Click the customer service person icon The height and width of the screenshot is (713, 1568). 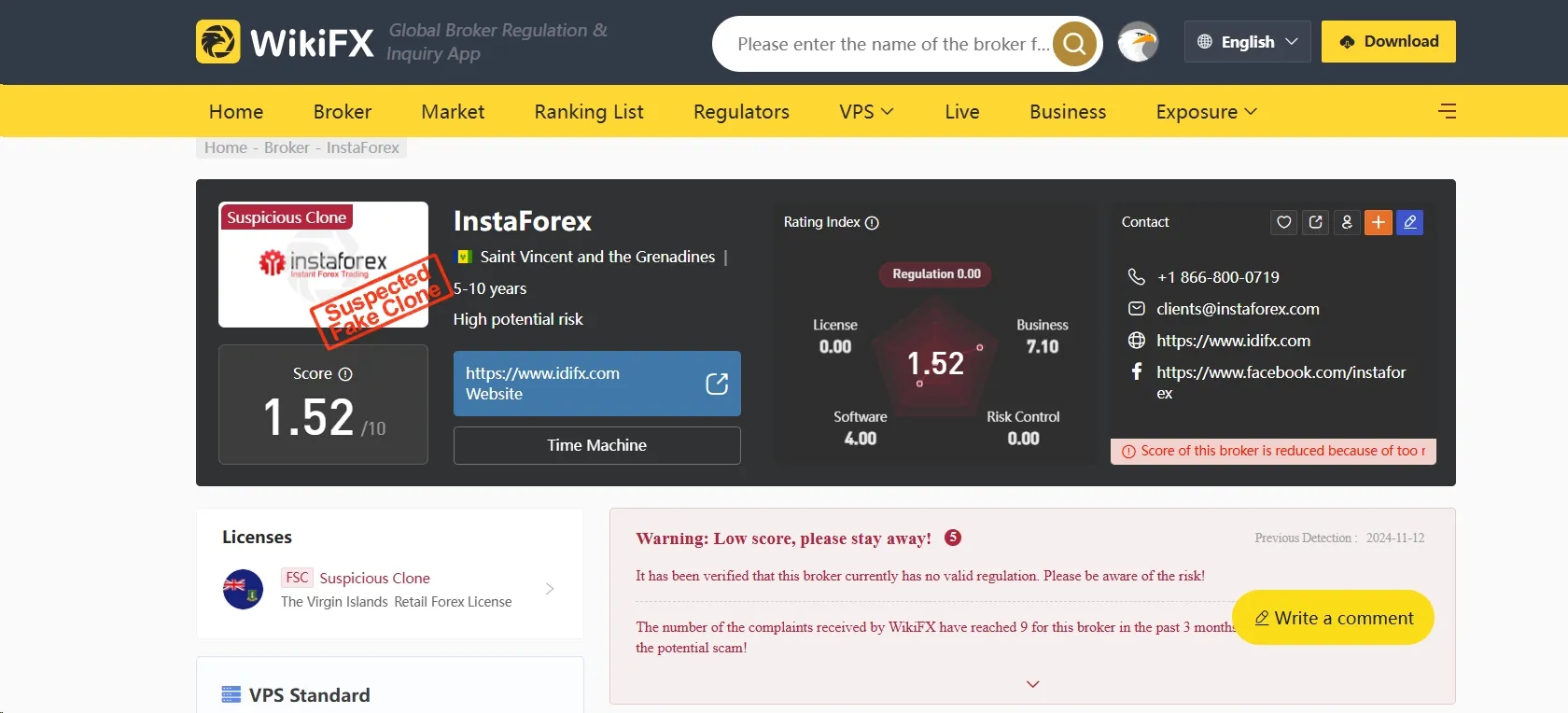pos(1347,222)
